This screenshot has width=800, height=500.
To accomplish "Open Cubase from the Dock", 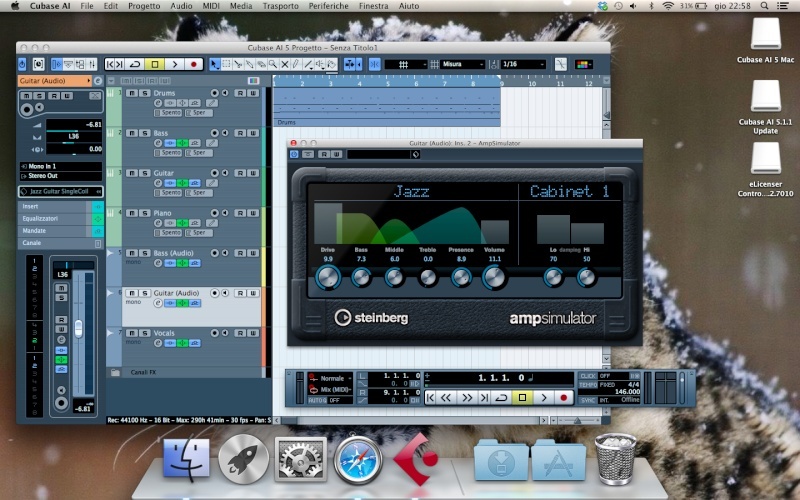I will (415, 461).
